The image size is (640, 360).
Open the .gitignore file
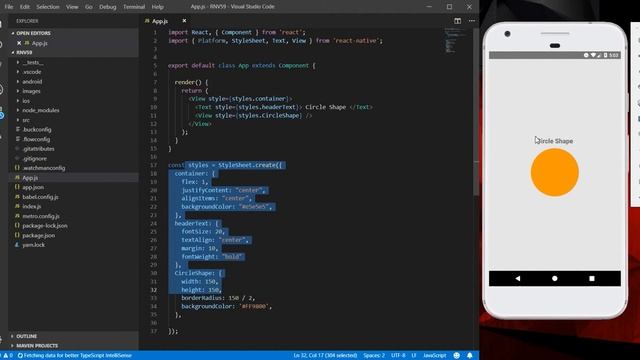click(35, 158)
